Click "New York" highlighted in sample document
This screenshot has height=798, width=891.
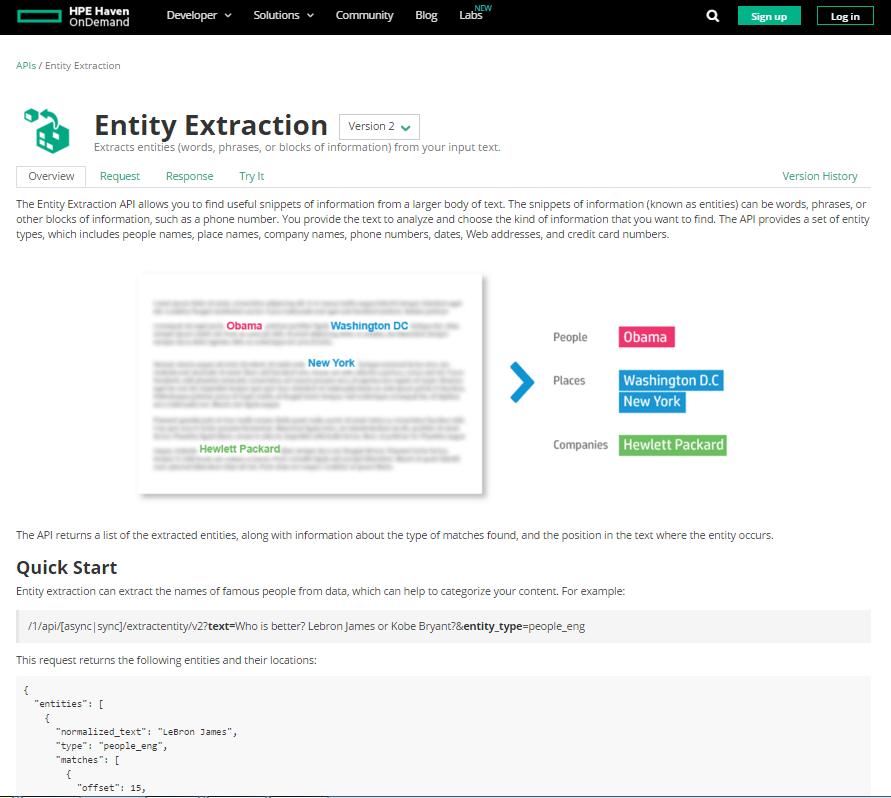pyautogui.click(x=331, y=363)
